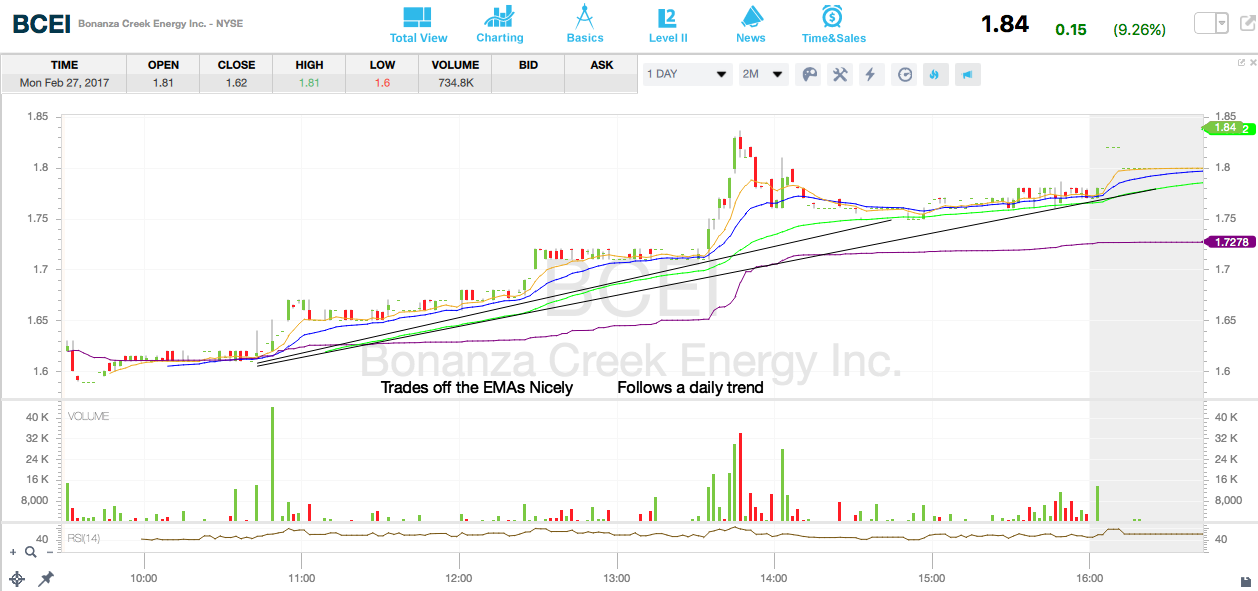1258x591 pixels.
Task: Select the VOLUME pane label
Action: pyautogui.click(x=88, y=416)
